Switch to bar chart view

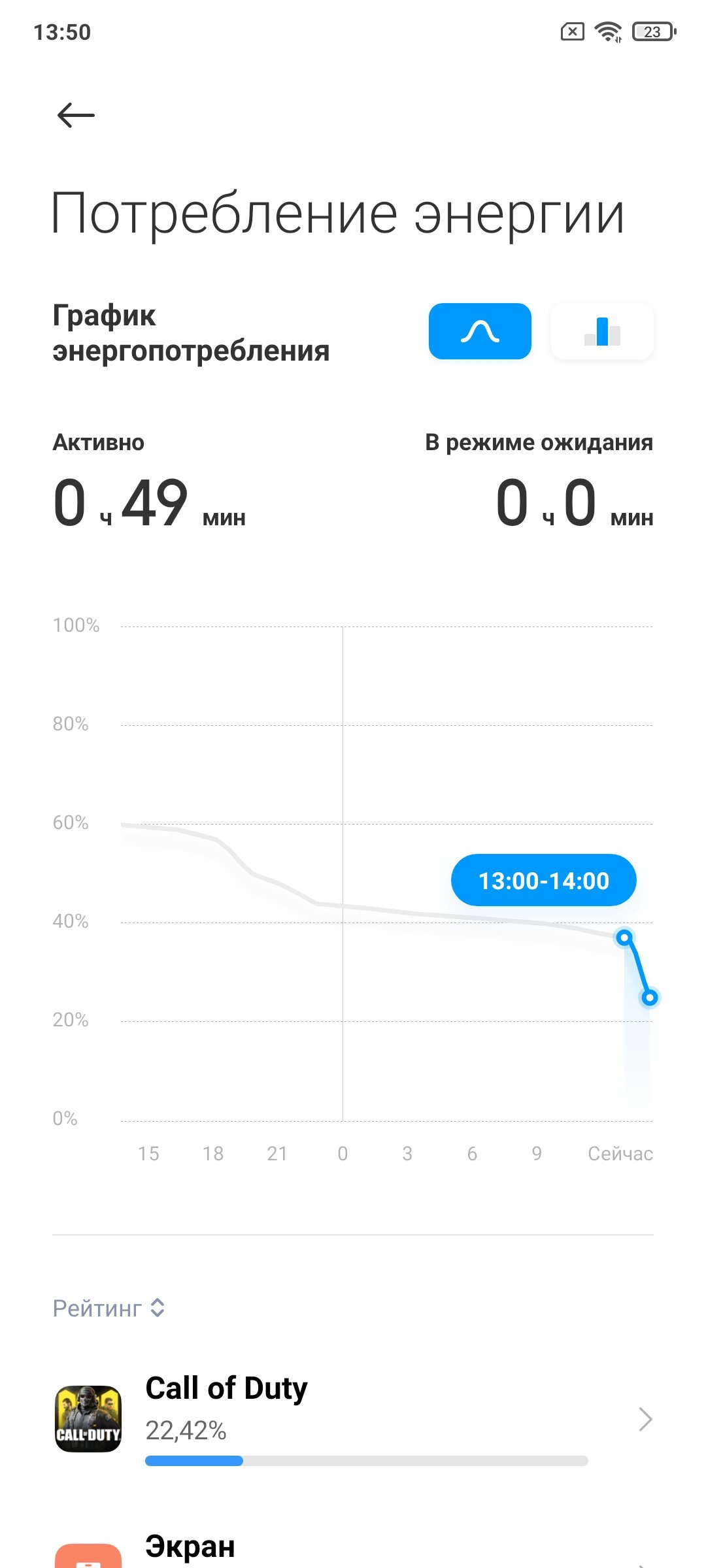pyautogui.click(x=602, y=331)
